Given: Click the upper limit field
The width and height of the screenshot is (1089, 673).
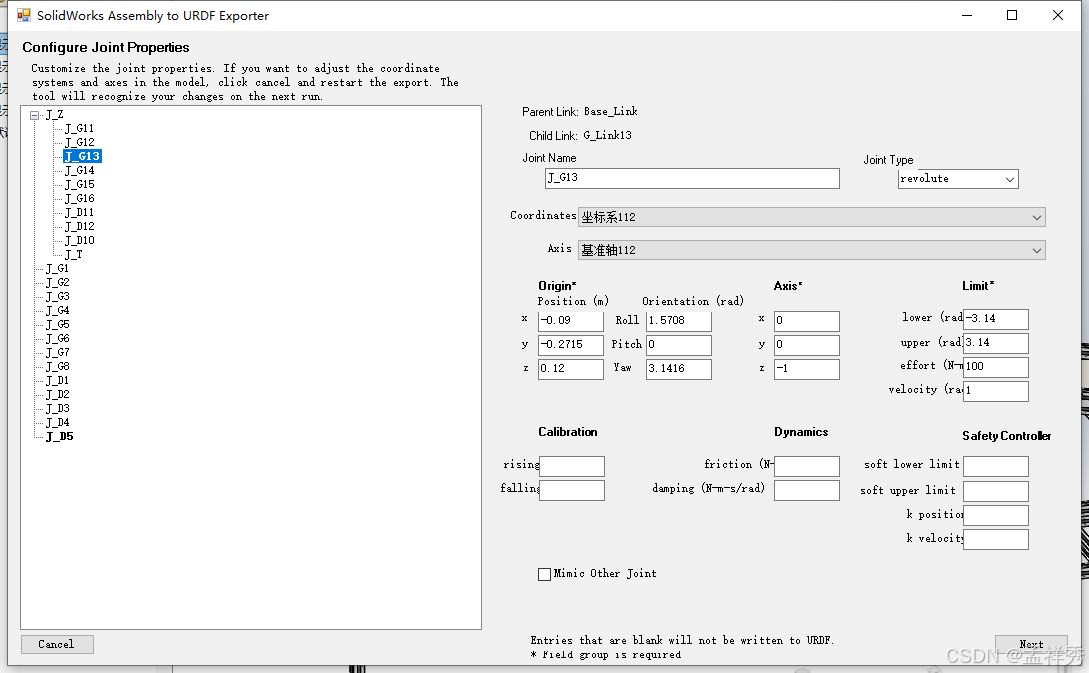Looking at the screenshot, I should (995, 343).
